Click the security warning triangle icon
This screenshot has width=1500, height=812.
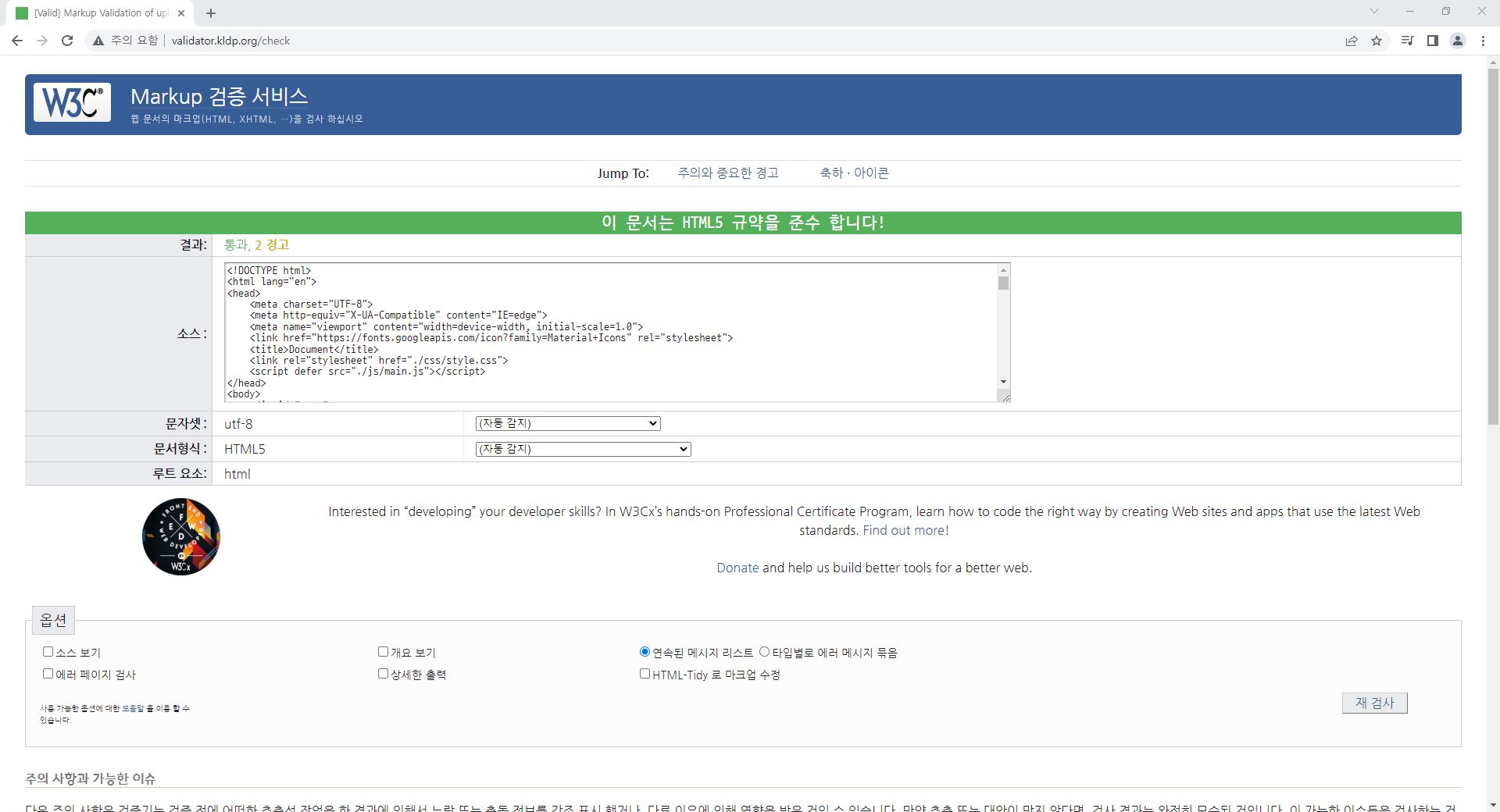[98, 41]
